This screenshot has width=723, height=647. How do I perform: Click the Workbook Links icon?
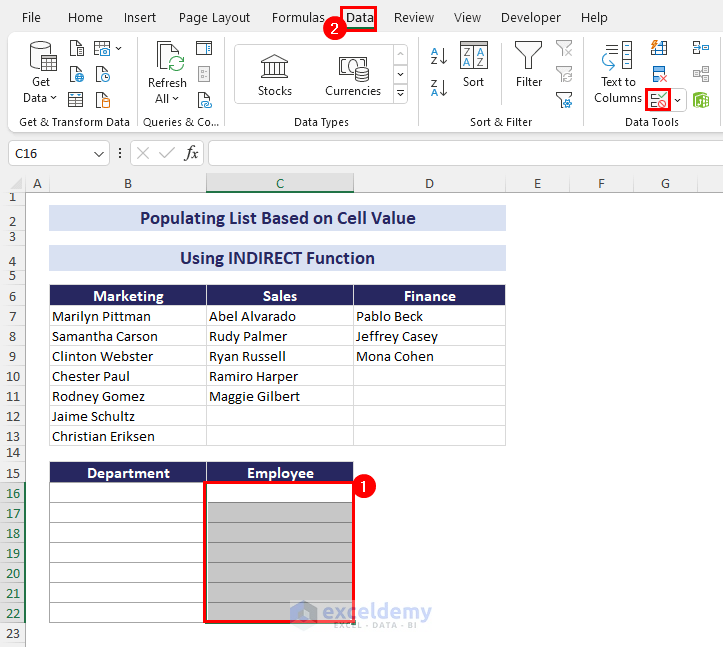(x=204, y=100)
